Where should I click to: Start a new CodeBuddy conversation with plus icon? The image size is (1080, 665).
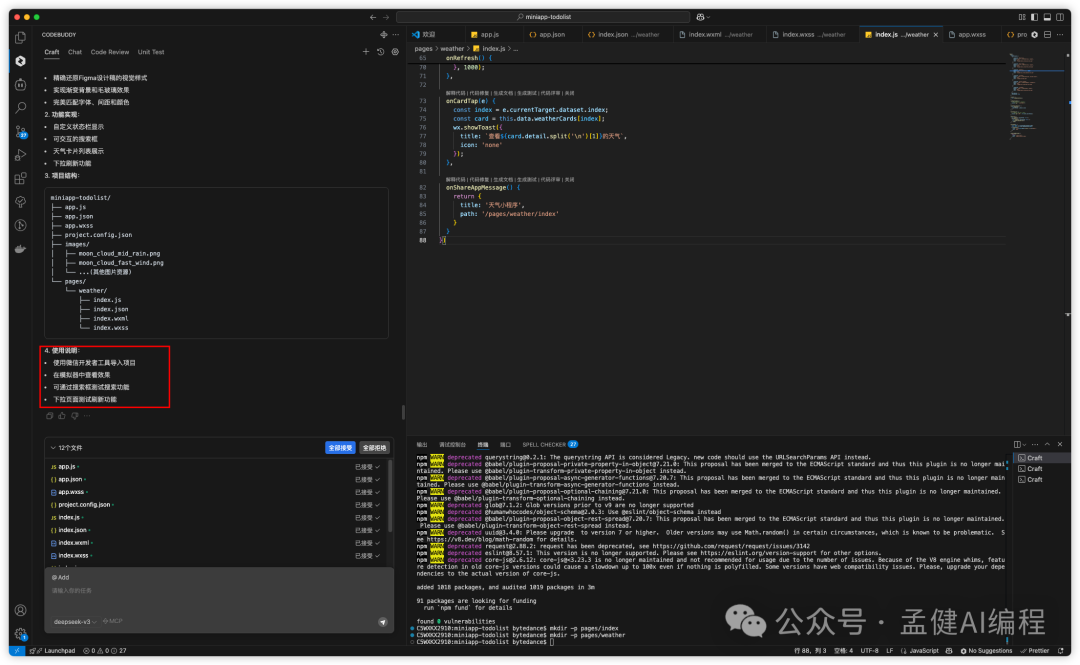tap(366, 52)
